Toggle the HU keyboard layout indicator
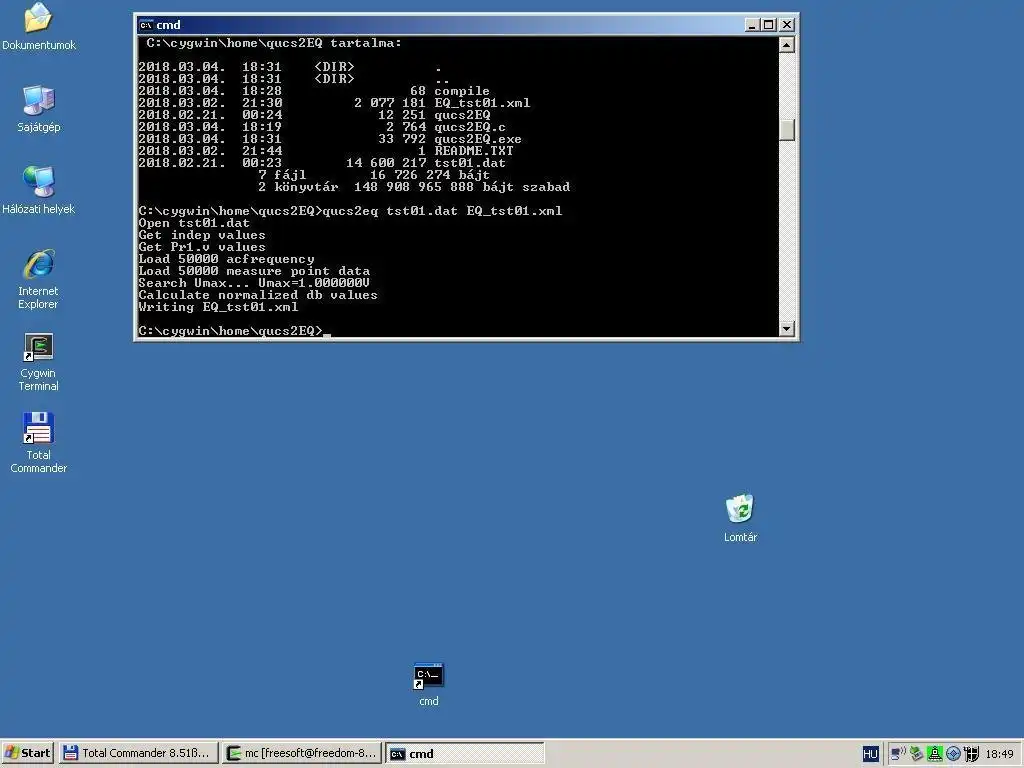This screenshot has width=1024, height=768. click(x=870, y=753)
